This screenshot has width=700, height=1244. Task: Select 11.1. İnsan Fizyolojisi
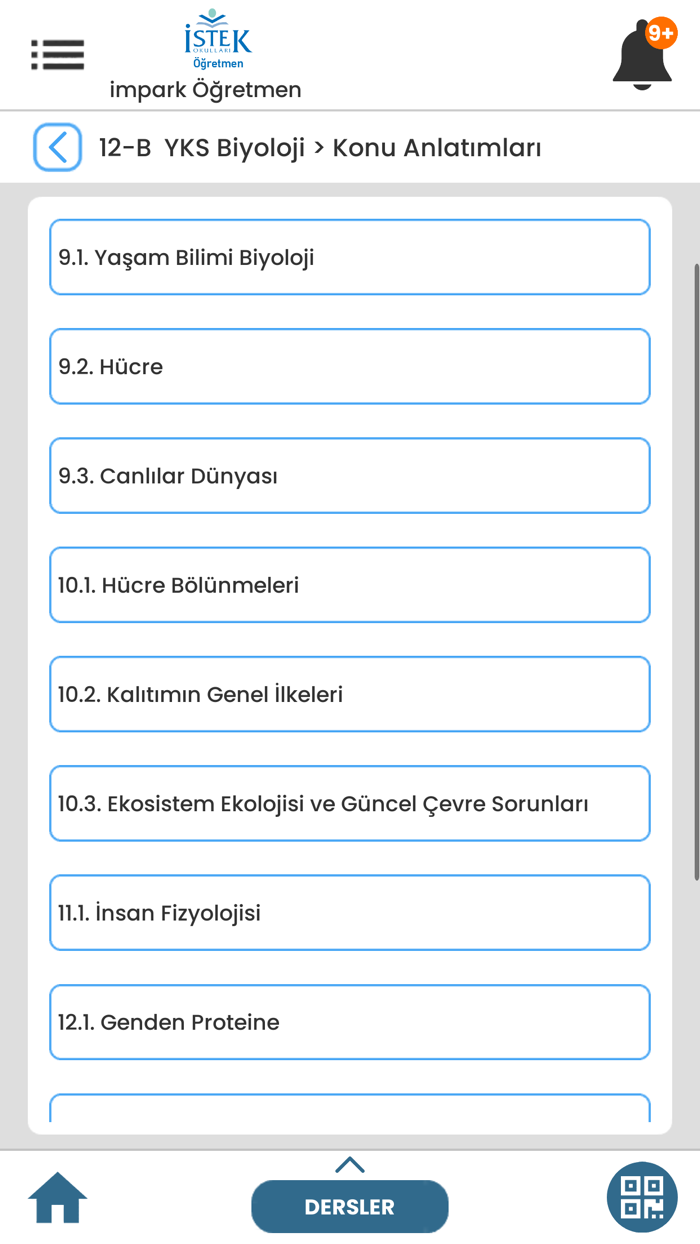349,912
